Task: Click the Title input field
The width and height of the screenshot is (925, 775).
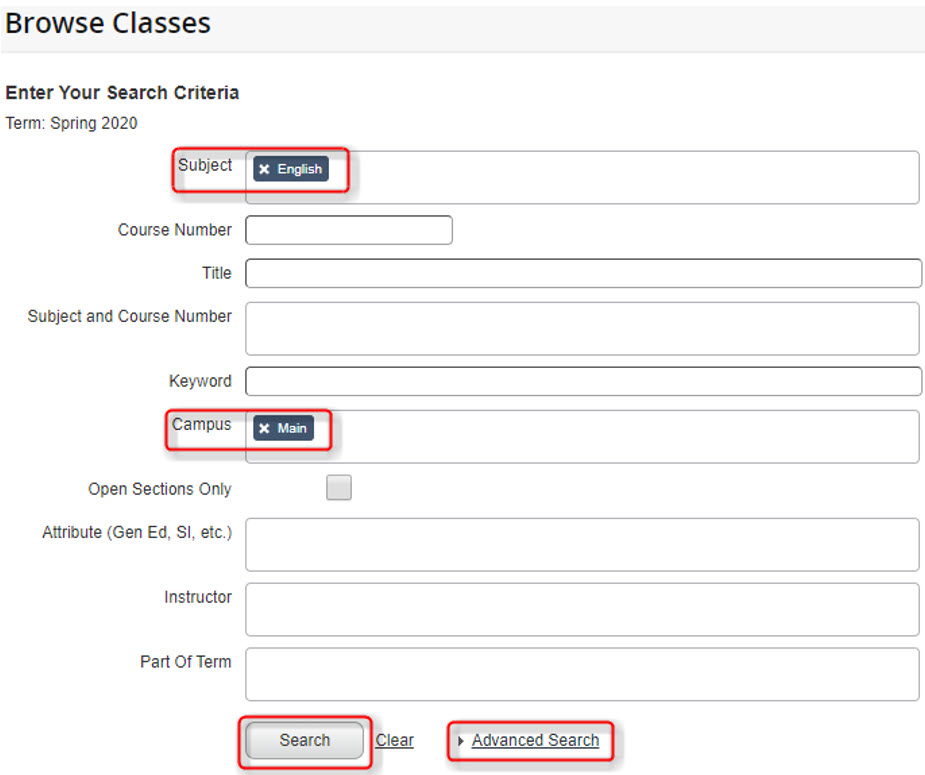Action: click(580, 272)
